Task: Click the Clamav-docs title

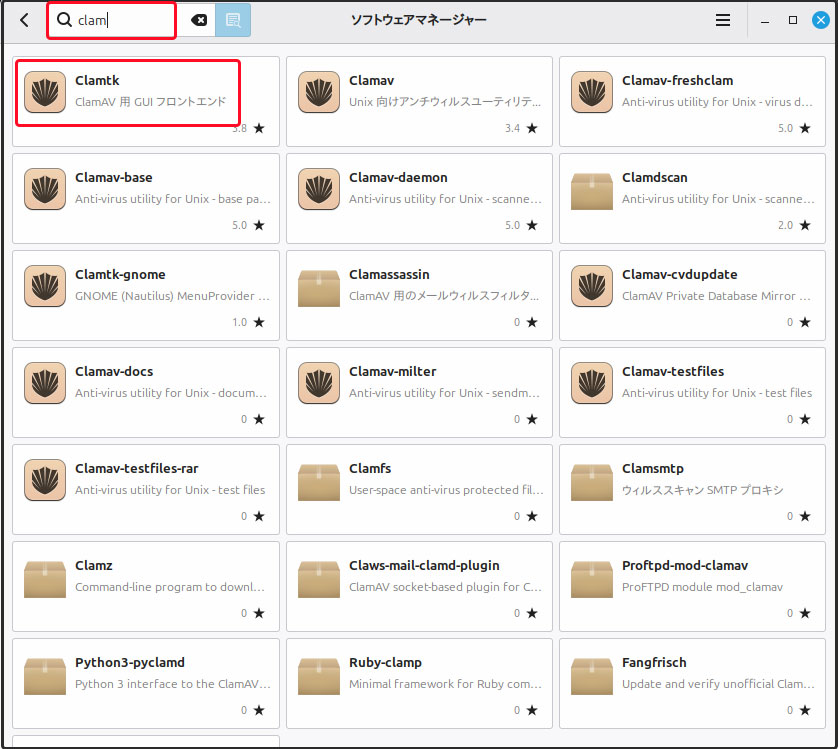Action: coord(114,371)
